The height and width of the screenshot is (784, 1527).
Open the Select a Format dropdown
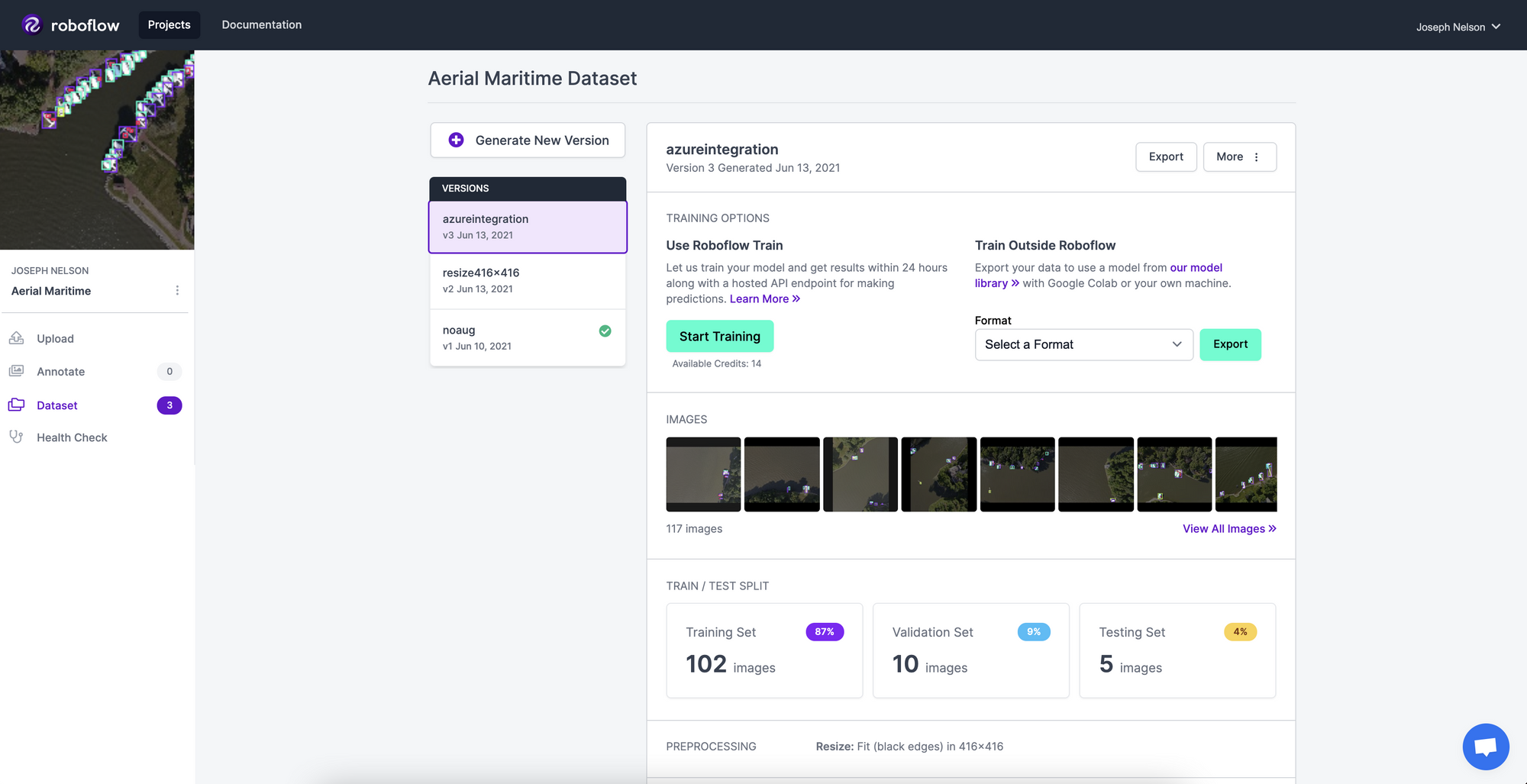click(x=1083, y=344)
